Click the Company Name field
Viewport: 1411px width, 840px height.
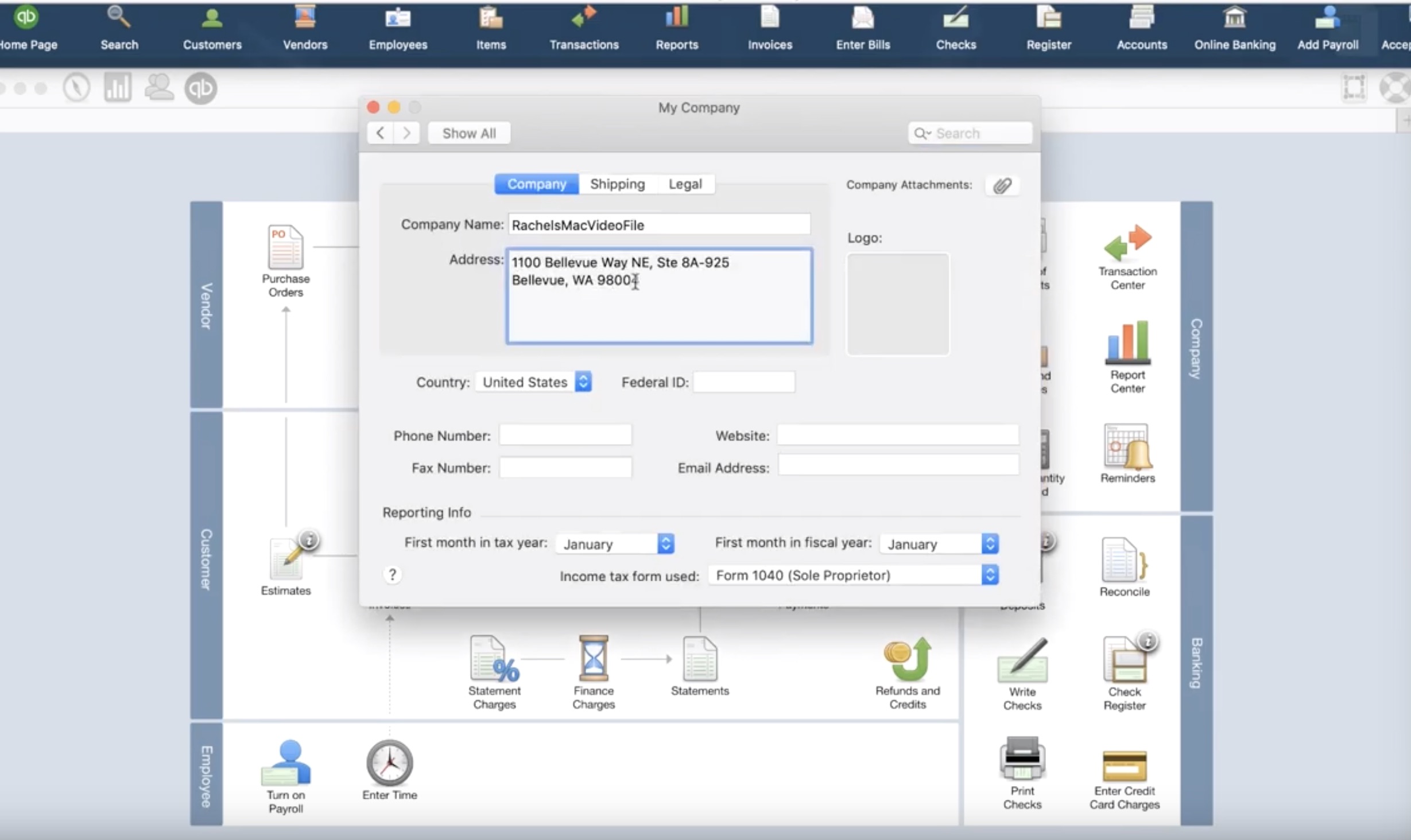tap(660, 224)
